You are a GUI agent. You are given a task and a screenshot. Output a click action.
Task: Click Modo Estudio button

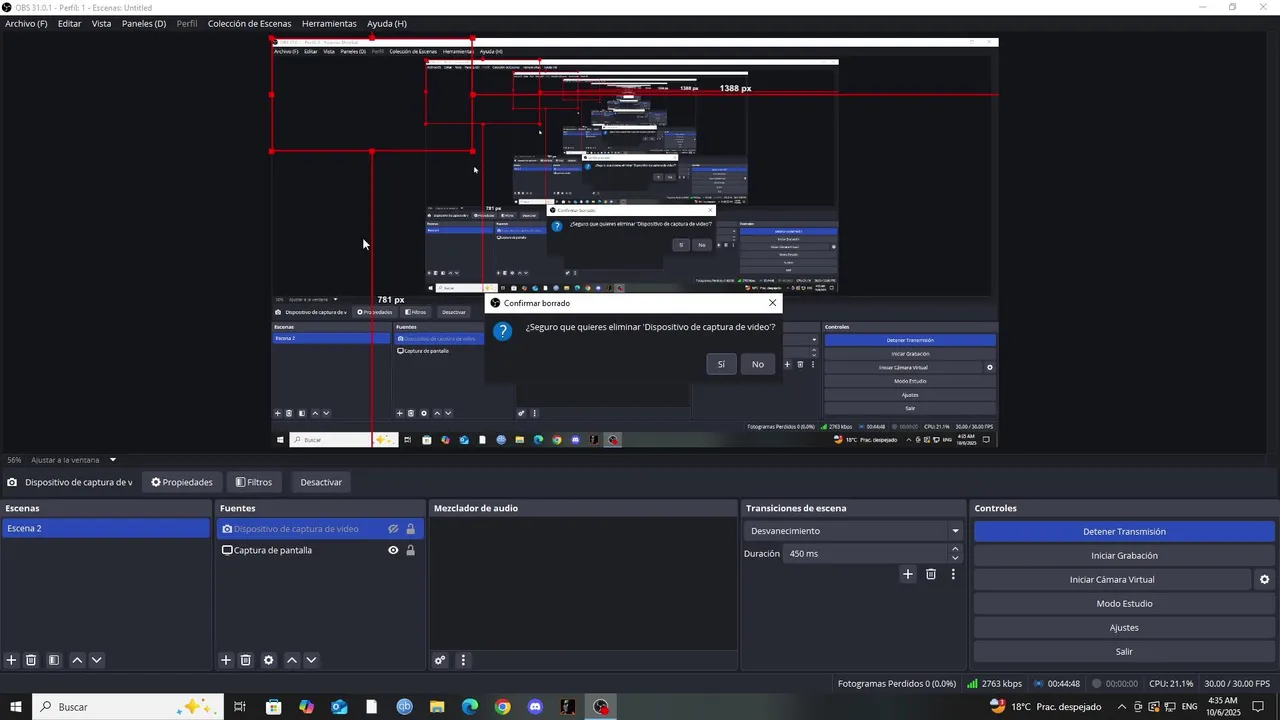pyautogui.click(x=1124, y=603)
